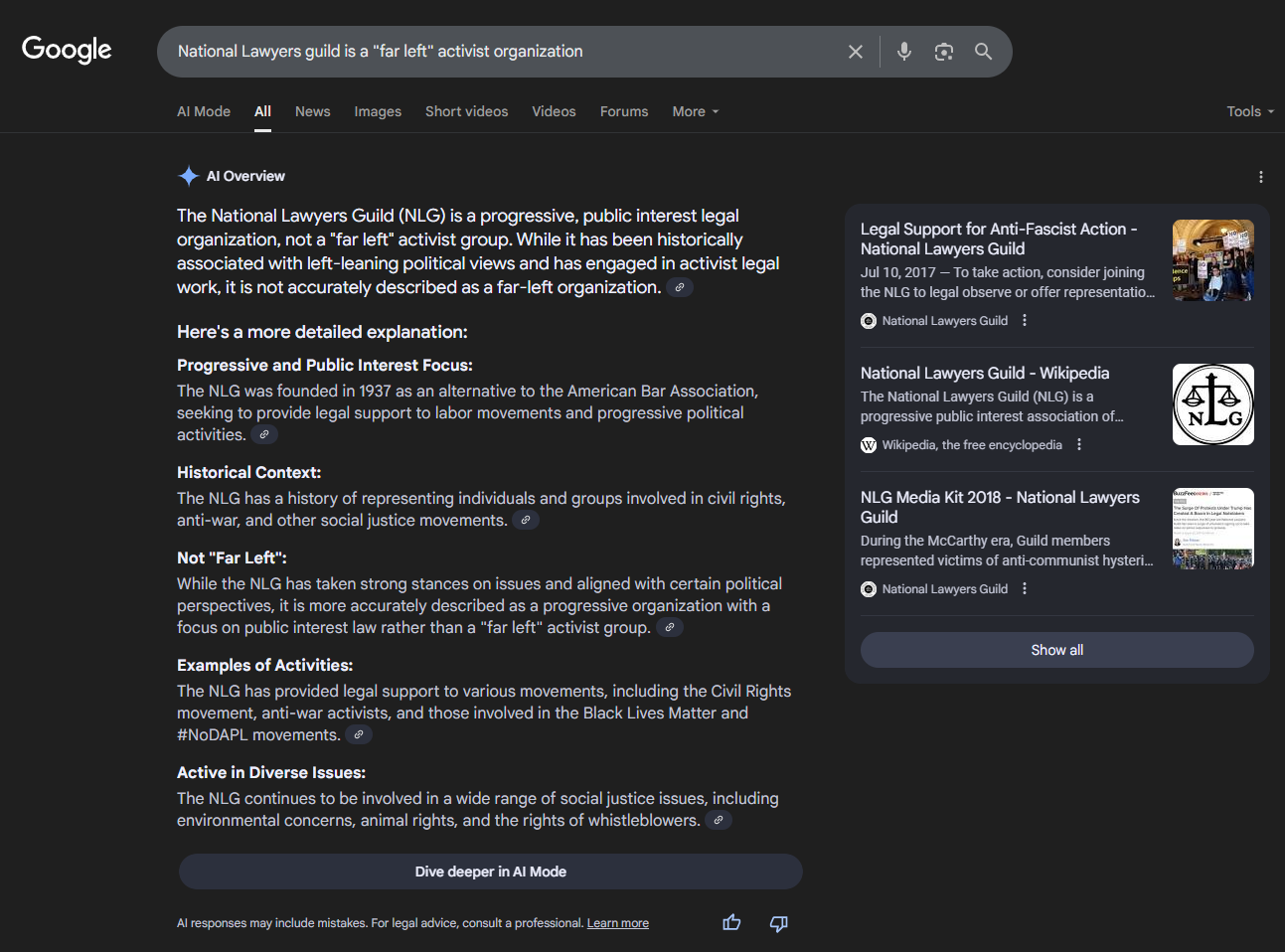Give thumbs up to AI Overview
The width and height of the screenshot is (1285, 952).
732,923
